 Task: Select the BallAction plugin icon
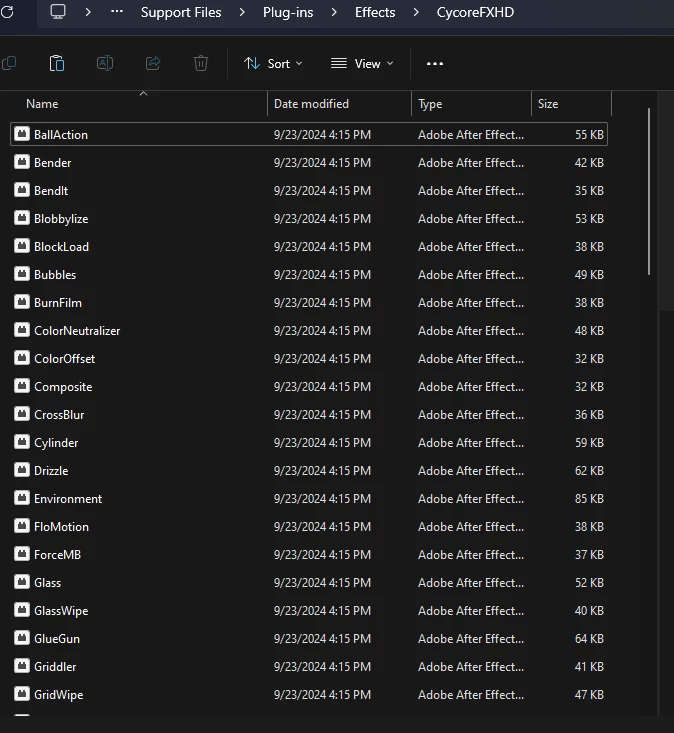22,134
